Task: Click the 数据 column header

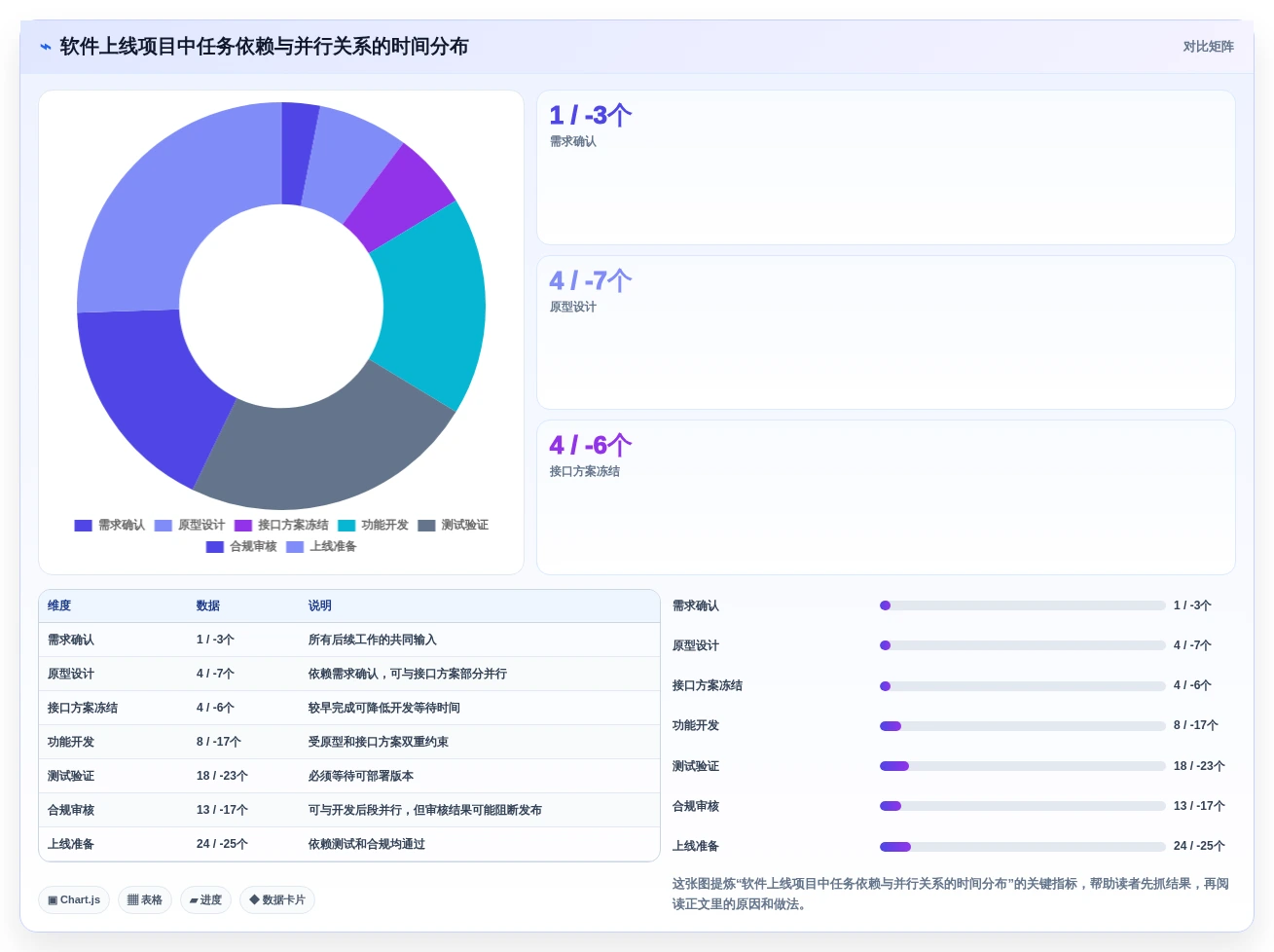Action: tap(208, 605)
